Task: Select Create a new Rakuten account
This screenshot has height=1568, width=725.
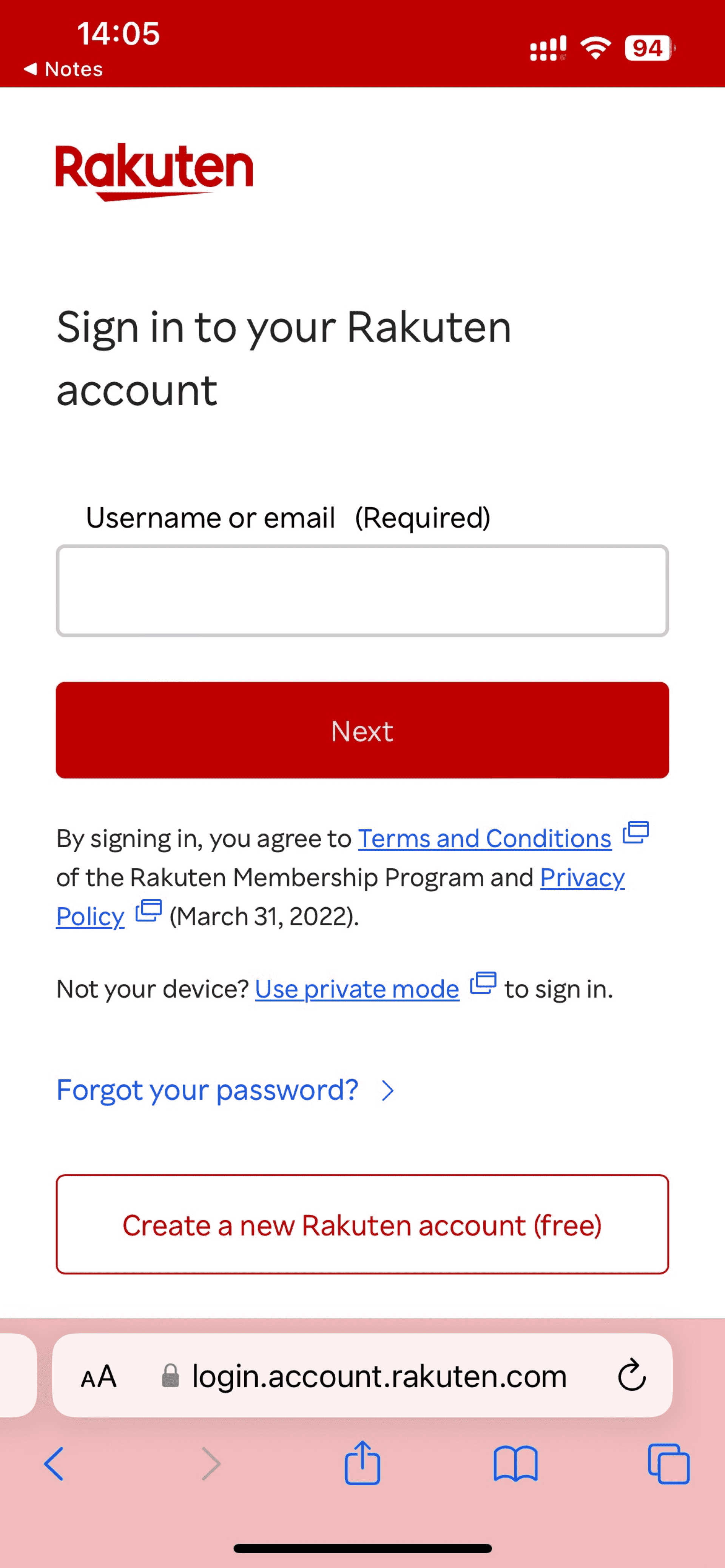Action: (x=362, y=1225)
